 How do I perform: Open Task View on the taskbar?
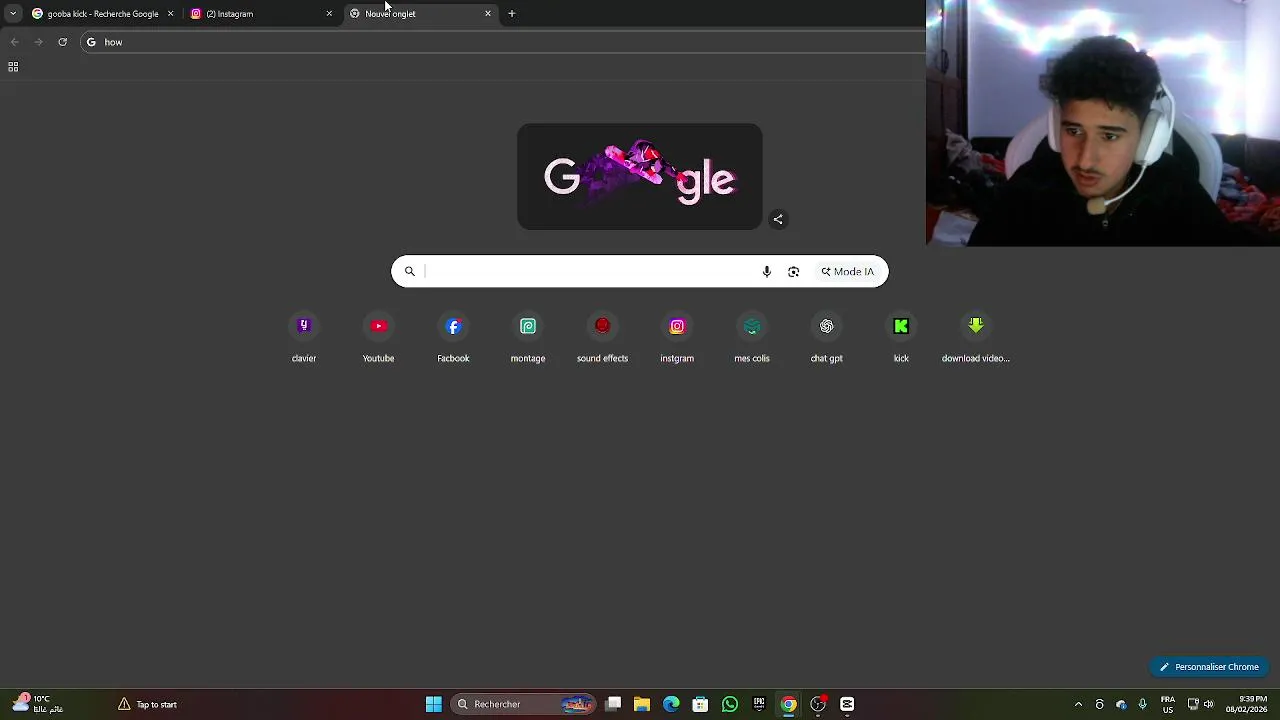[x=613, y=704]
